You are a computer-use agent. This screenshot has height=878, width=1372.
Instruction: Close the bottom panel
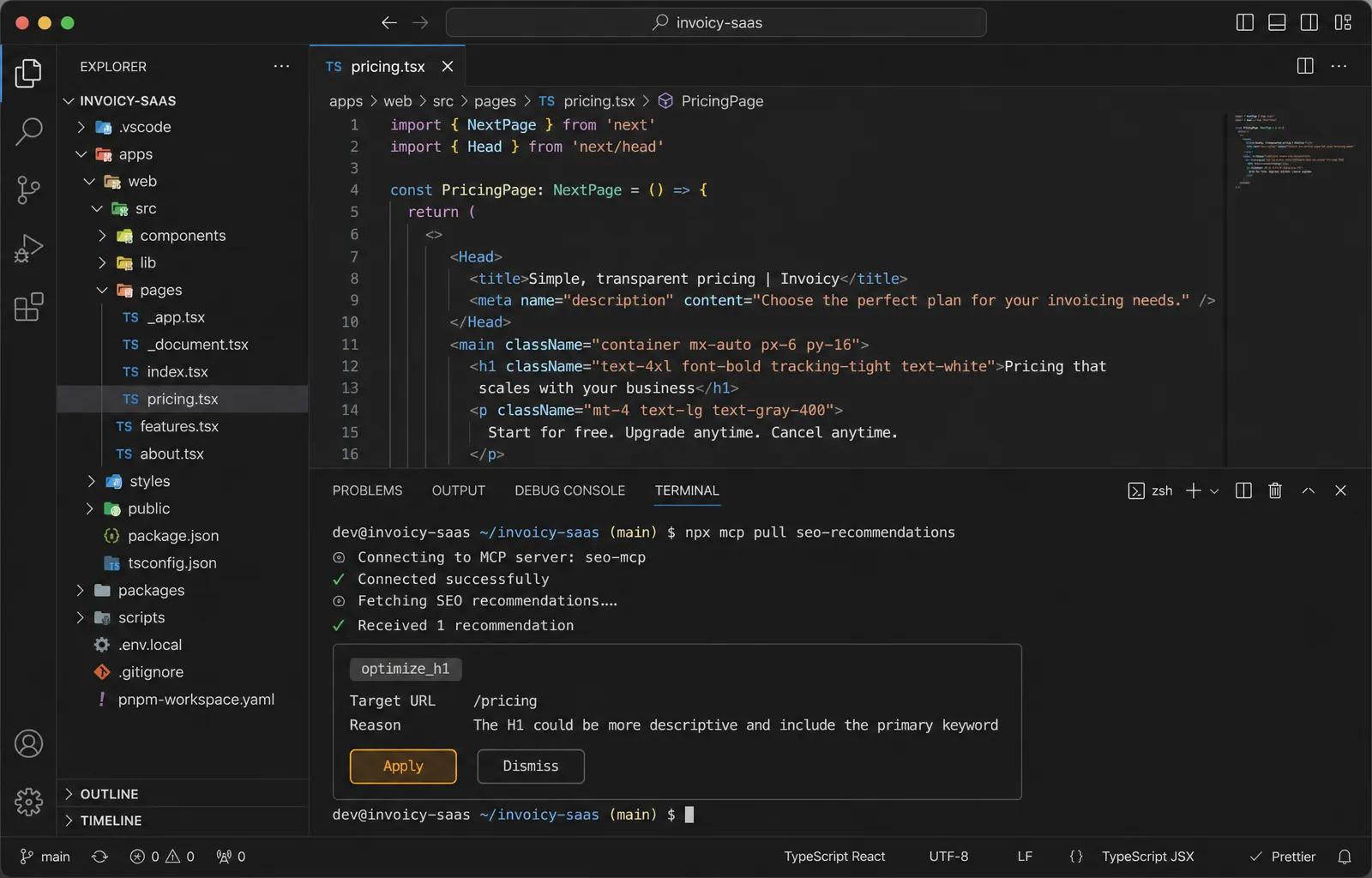click(1340, 490)
